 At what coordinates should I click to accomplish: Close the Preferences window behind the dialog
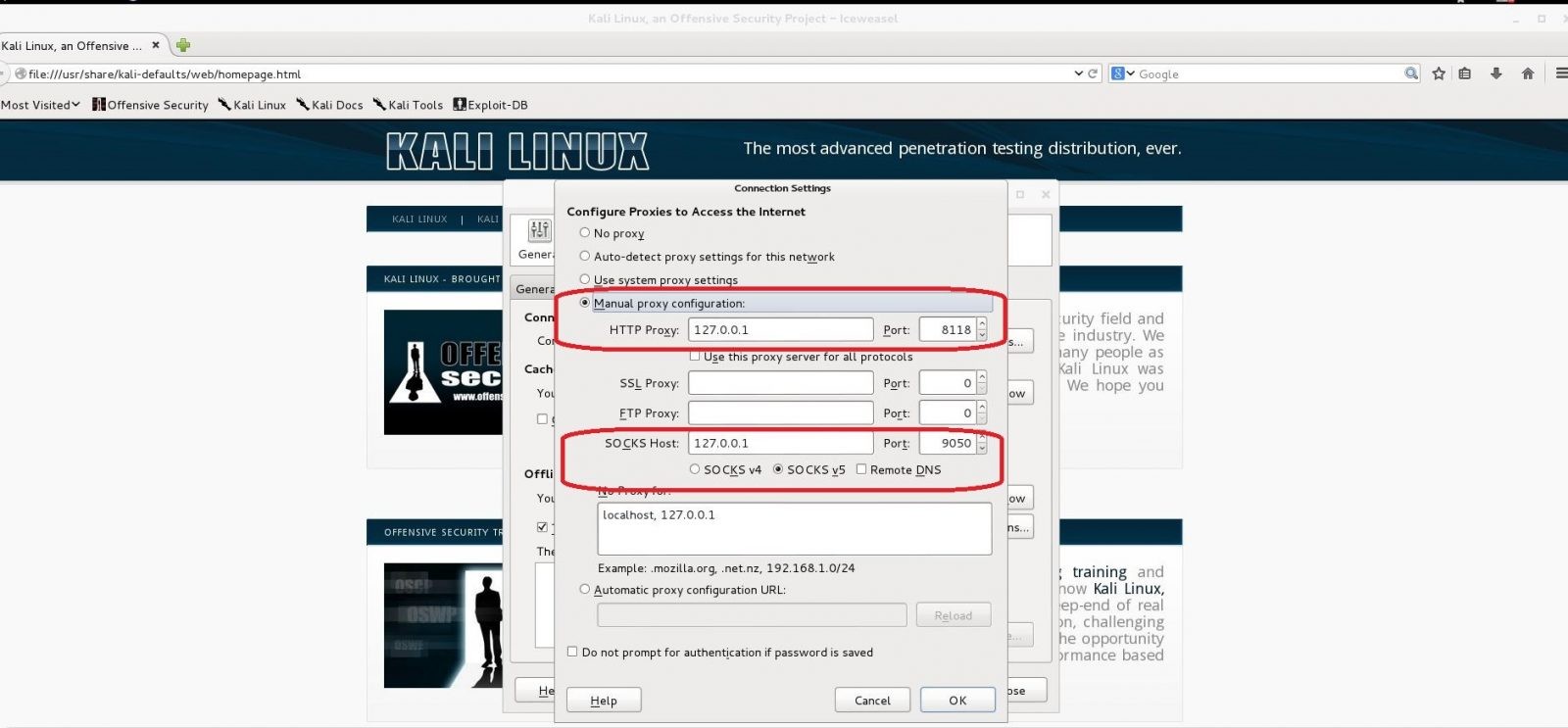point(1046,194)
